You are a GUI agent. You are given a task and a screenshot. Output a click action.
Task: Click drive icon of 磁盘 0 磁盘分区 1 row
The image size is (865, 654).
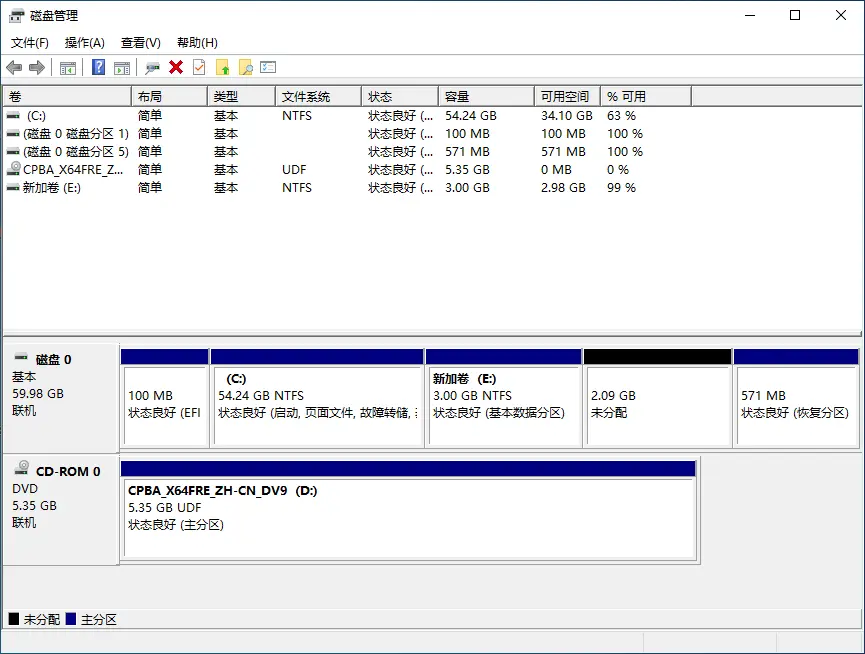coord(13,134)
